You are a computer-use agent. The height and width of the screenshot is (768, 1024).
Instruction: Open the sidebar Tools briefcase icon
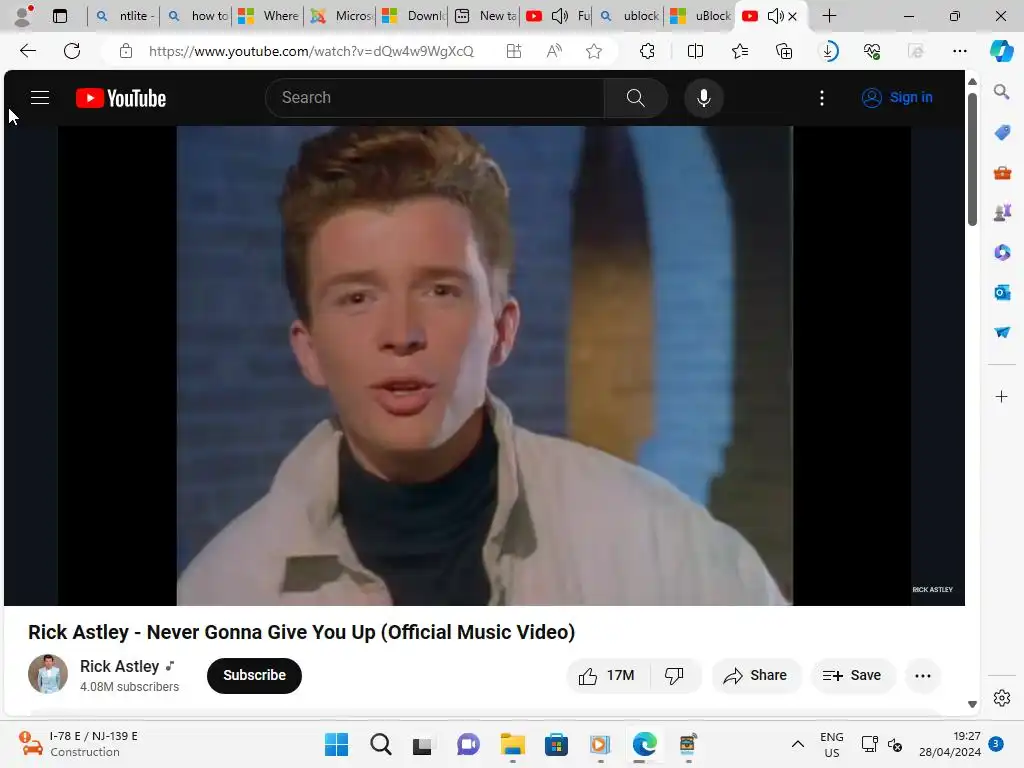coord(1002,172)
